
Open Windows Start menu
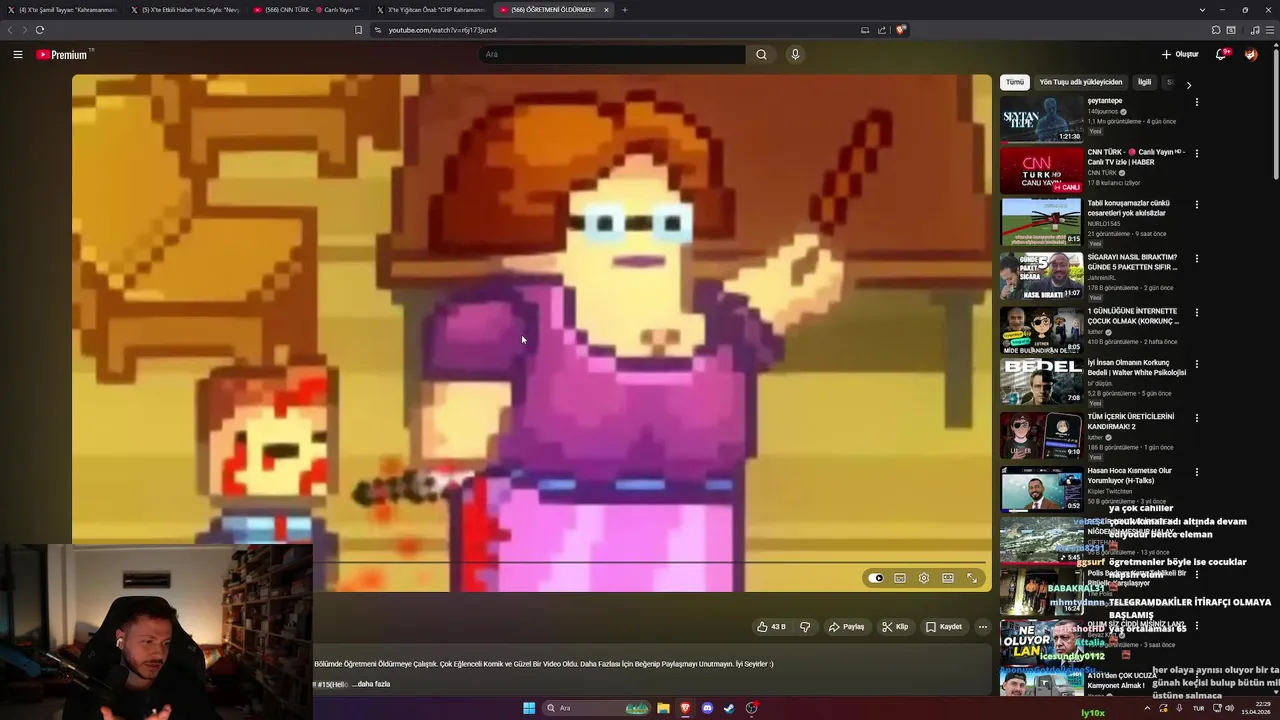(529, 708)
